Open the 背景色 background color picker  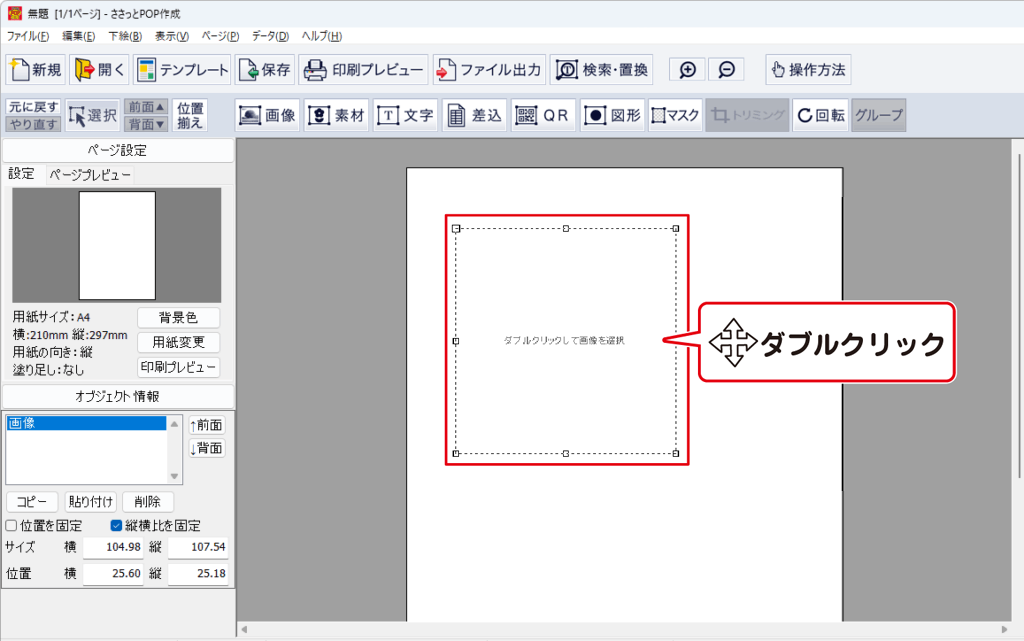178,318
